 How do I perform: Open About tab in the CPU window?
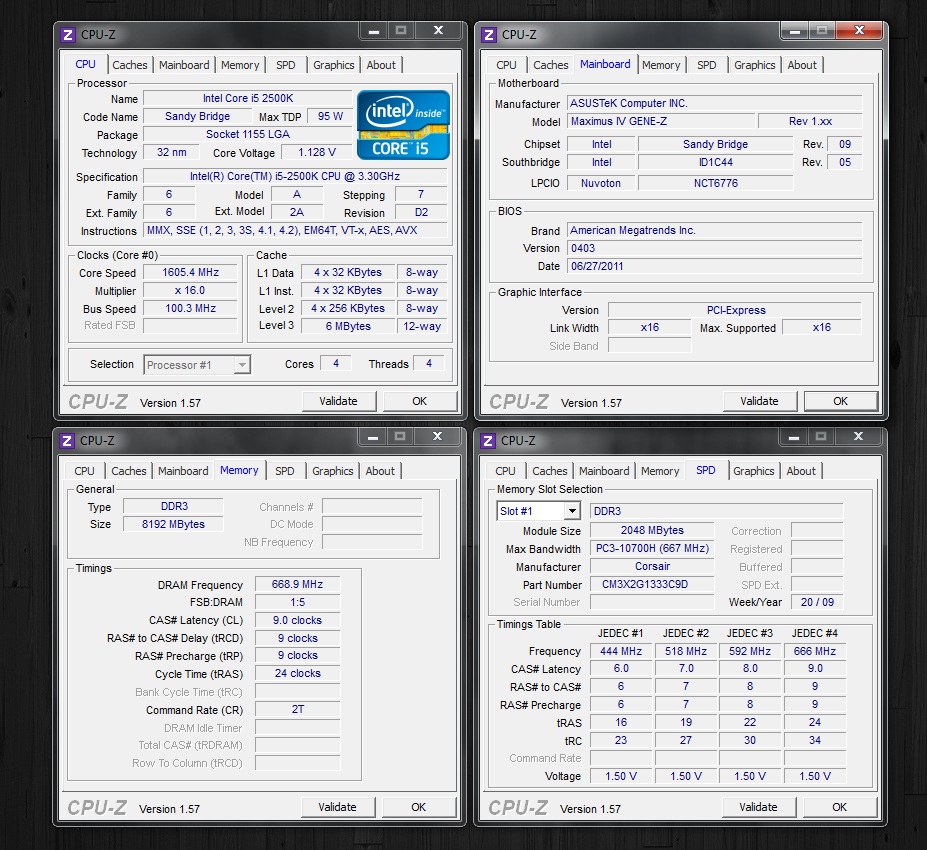(x=381, y=65)
